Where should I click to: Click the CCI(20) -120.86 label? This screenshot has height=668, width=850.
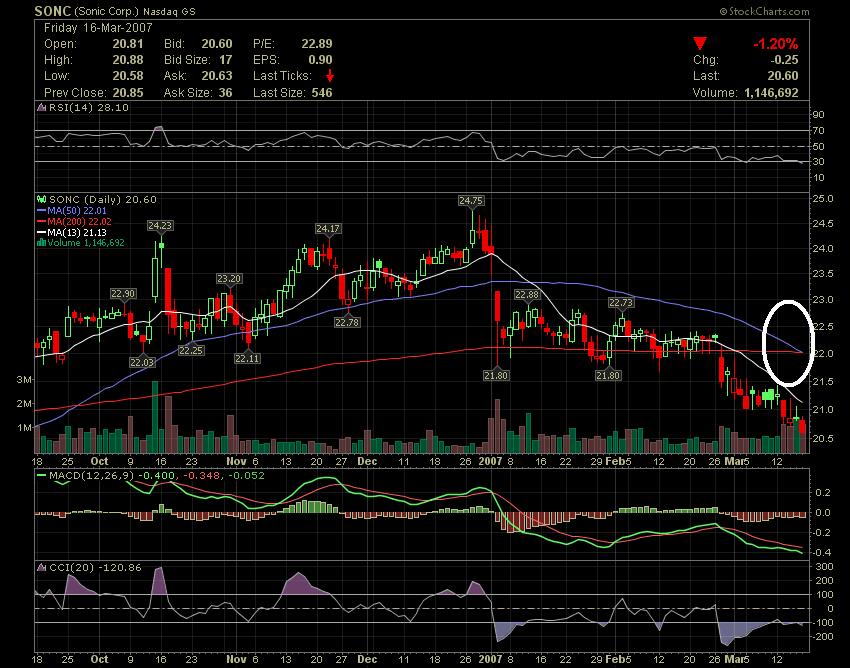click(95, 568)
